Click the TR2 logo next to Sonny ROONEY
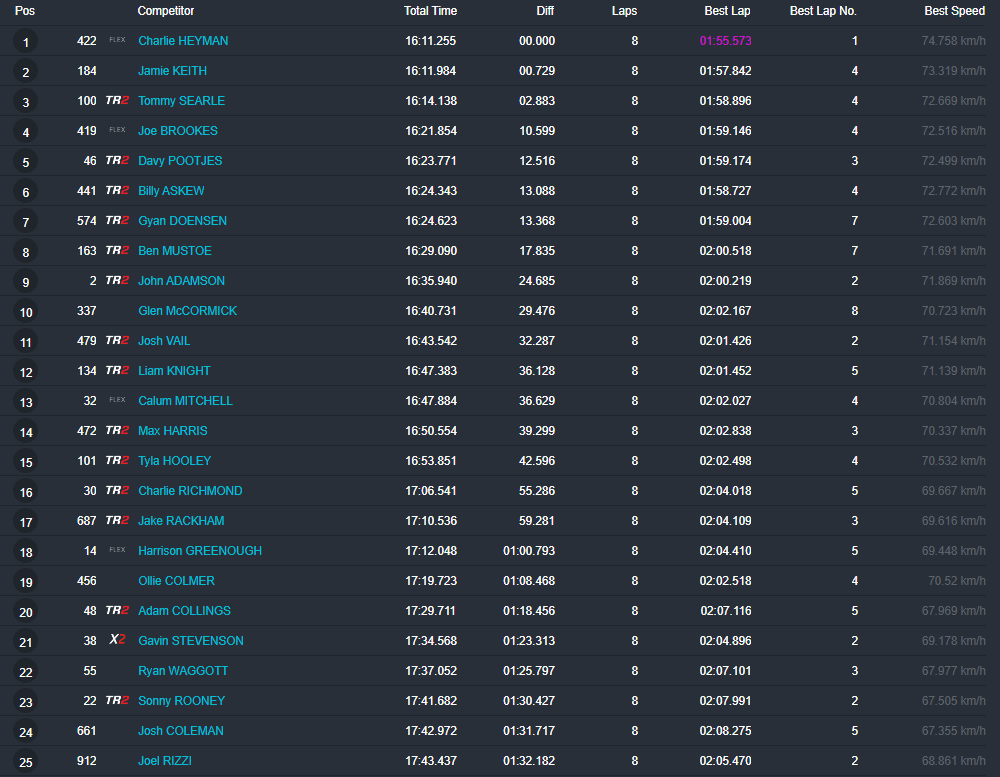The width and height of the screenshot is (1000, 777). point(117,701)
